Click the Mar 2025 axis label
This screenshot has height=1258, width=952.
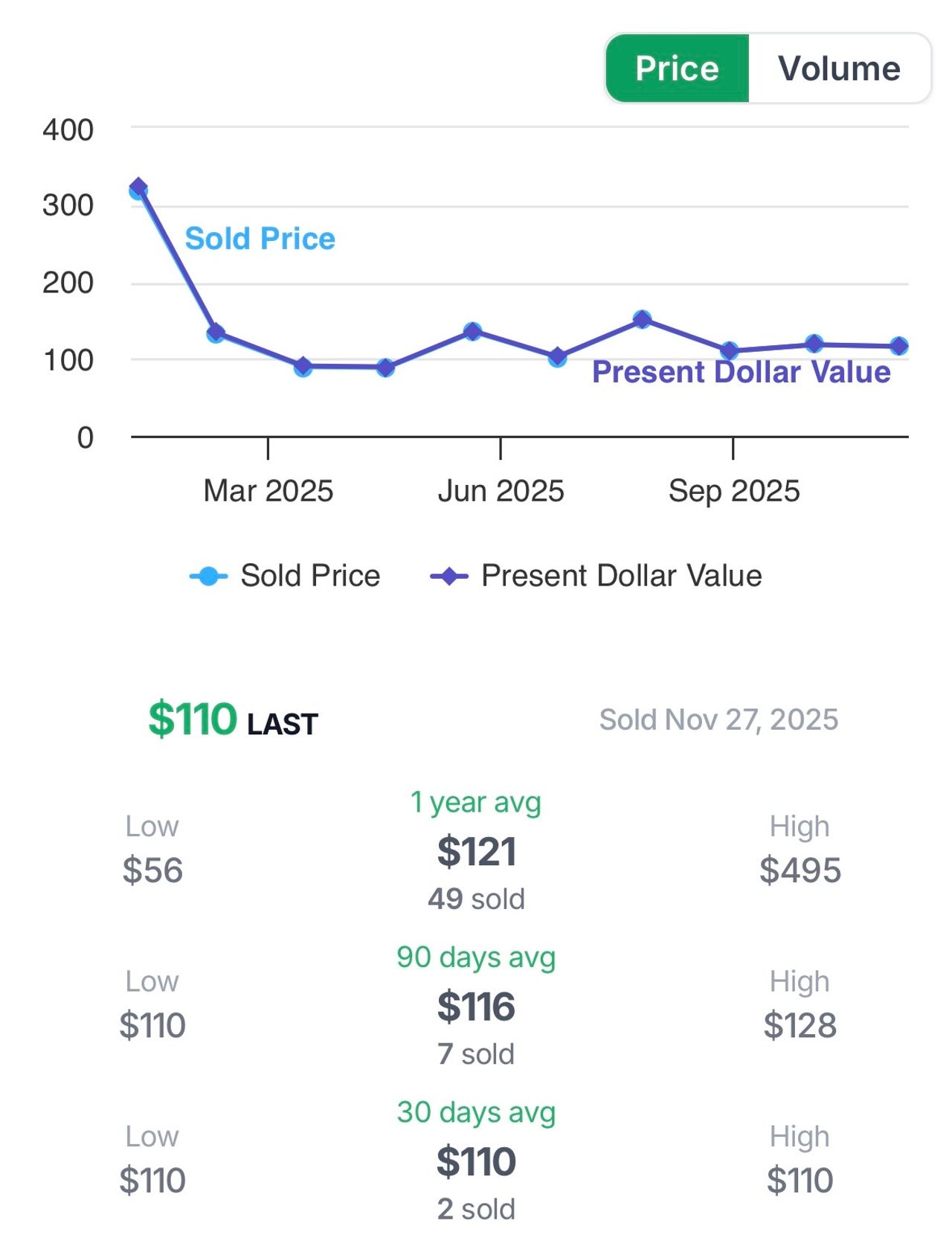[268, 491]
